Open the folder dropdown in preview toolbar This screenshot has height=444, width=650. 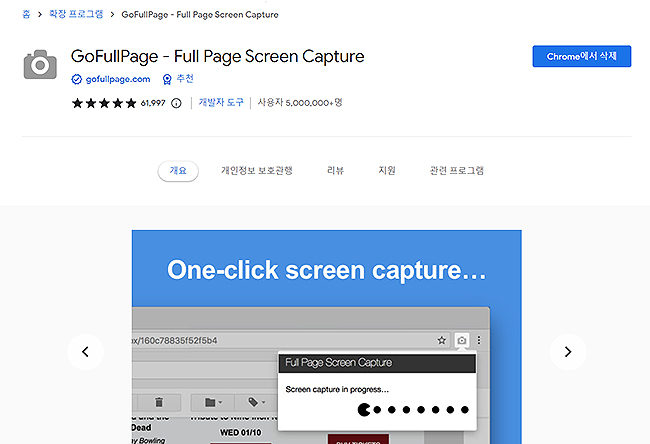[213, 402]
